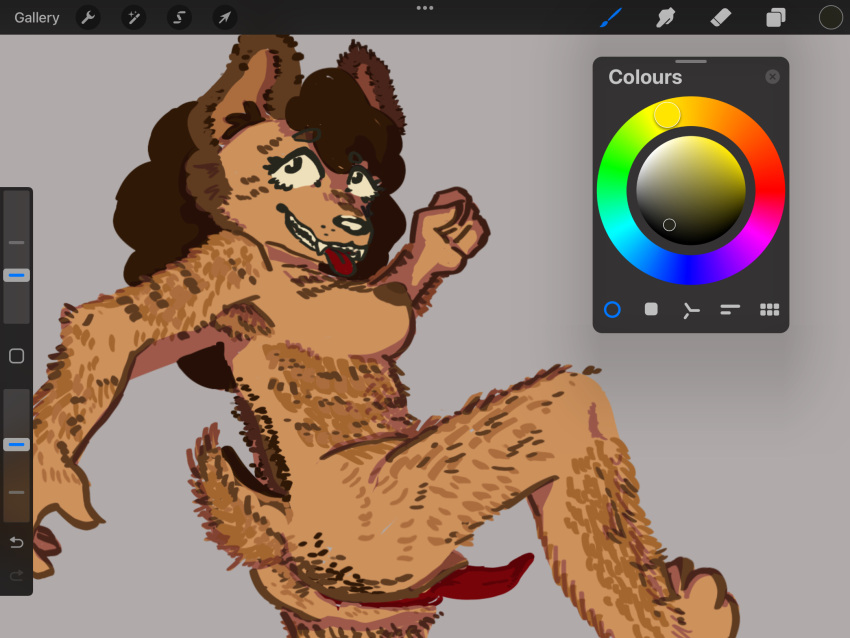This screenshot has height=638, width=850.
Task: Switch to Disc colour mode tab
Action: click(612, 310)
